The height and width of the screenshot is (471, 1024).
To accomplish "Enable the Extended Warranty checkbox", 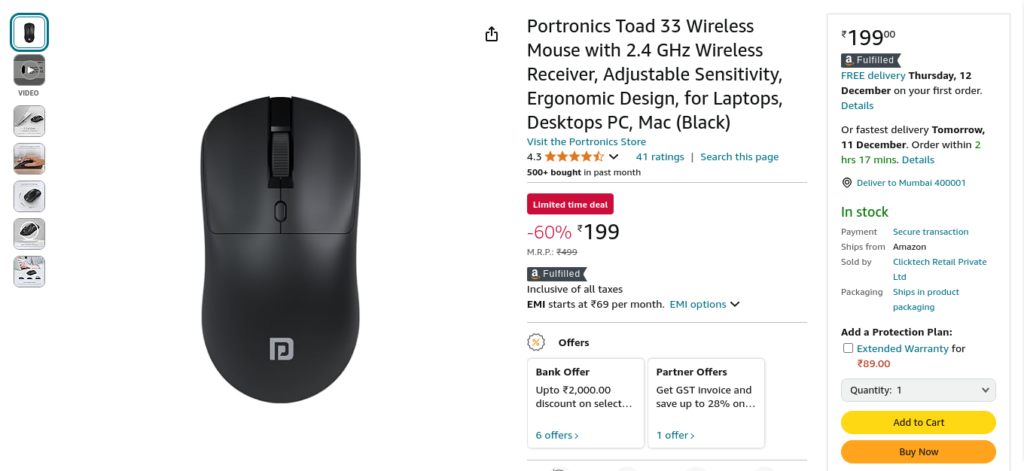I will point(848,348).
